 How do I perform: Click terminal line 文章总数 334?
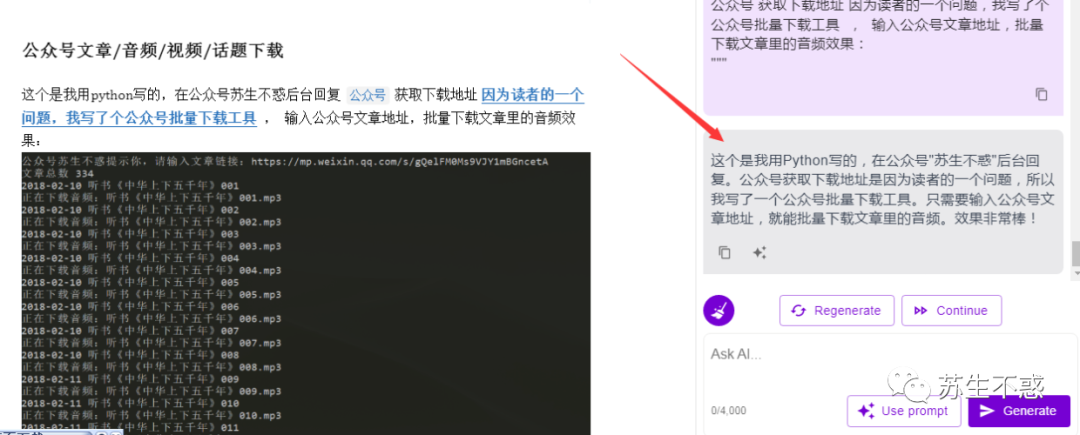[57, 173]
